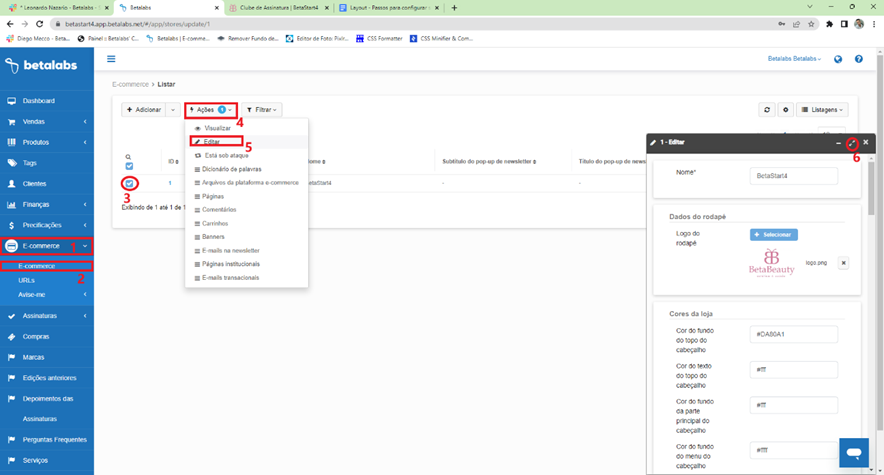Click the Selecionar logo button
Image resolution: width=884 pixels, height=475 pixels.
point(773,235)
